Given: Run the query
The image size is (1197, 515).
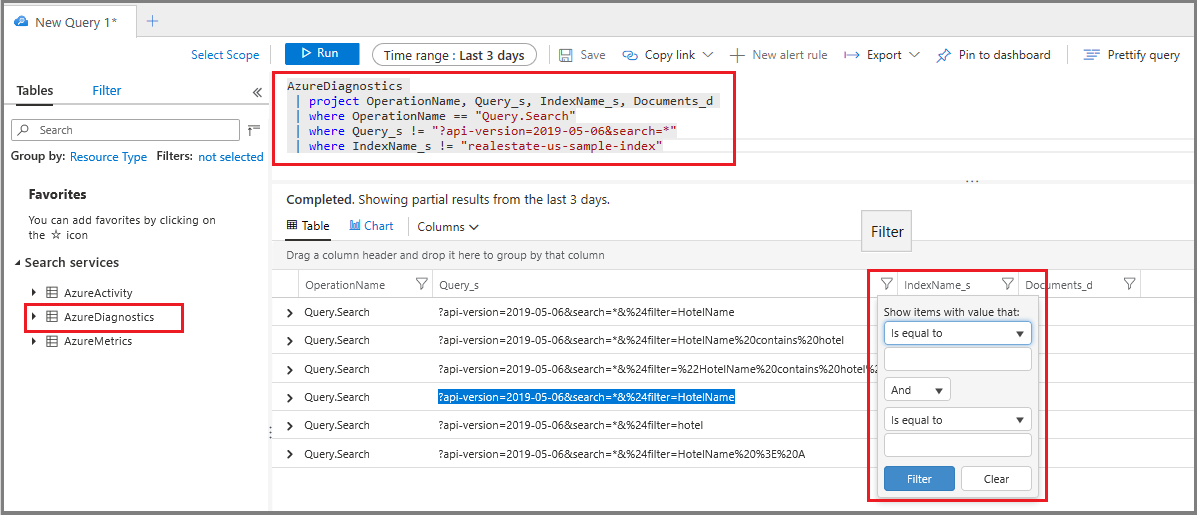Looking at the screenshot, I should pos(321,53).
